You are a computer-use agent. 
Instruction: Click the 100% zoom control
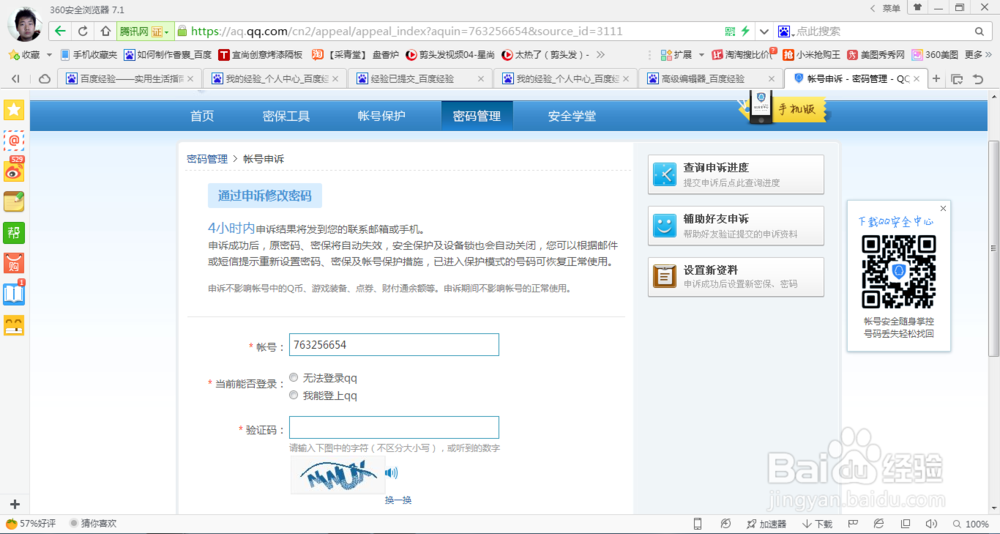point(970,524)
